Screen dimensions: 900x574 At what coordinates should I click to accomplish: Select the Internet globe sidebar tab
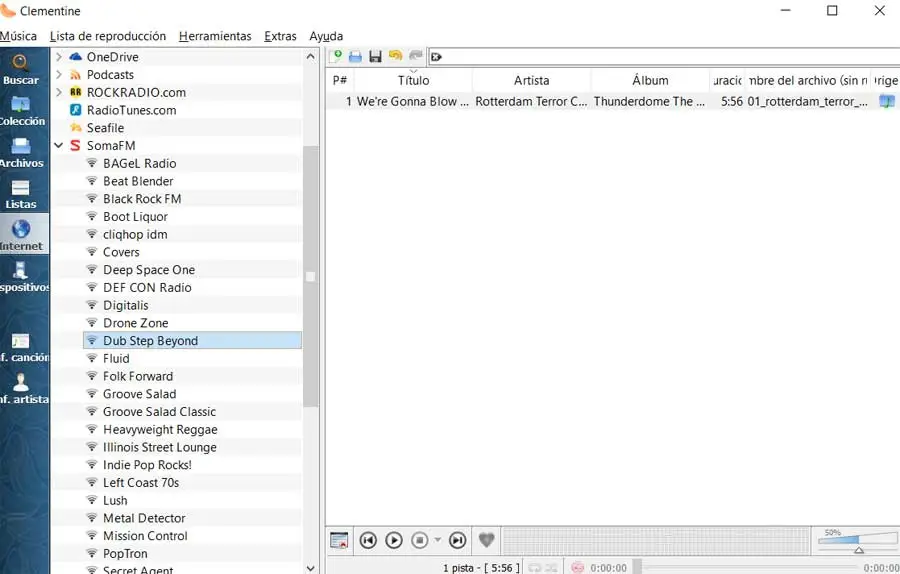(21, 235)
